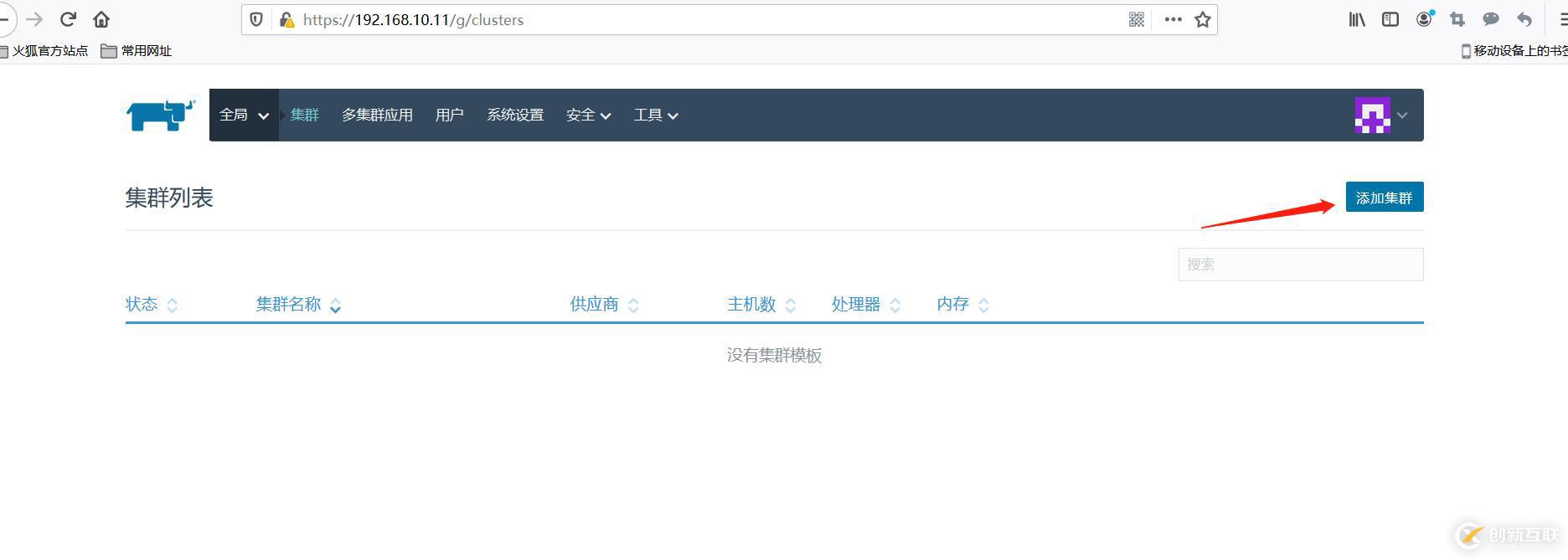Viewport: 1568px width, 560px height.
Task: Click the undo back-arrow toolbar icon
Action: 1524,19
